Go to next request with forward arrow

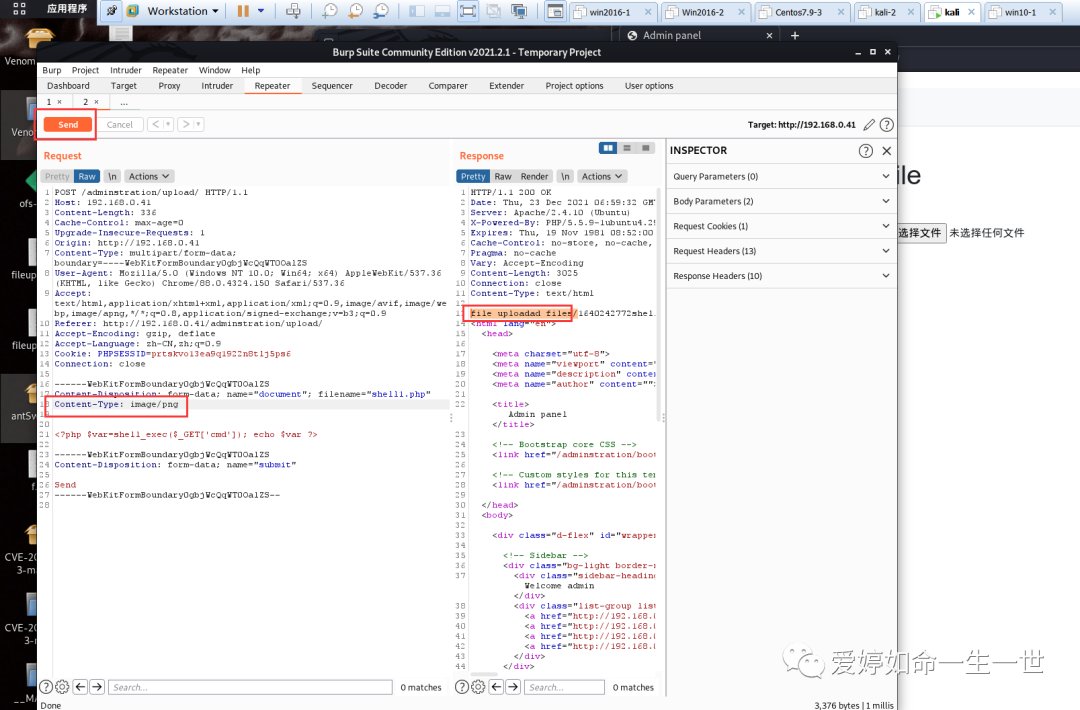tap(185, 125)
